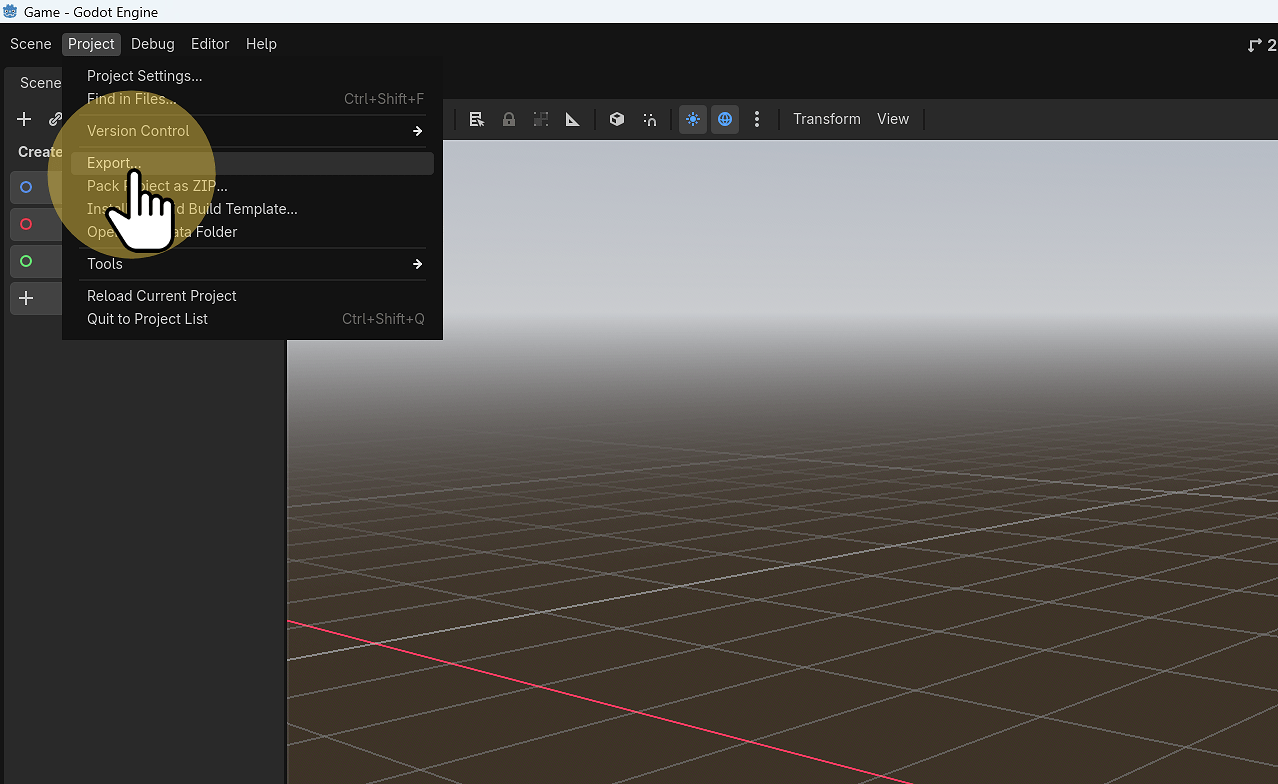This screenshot has height=784, width=1278.
Task: Click the Godot logo in the title bar
Action: pos(10,11)
